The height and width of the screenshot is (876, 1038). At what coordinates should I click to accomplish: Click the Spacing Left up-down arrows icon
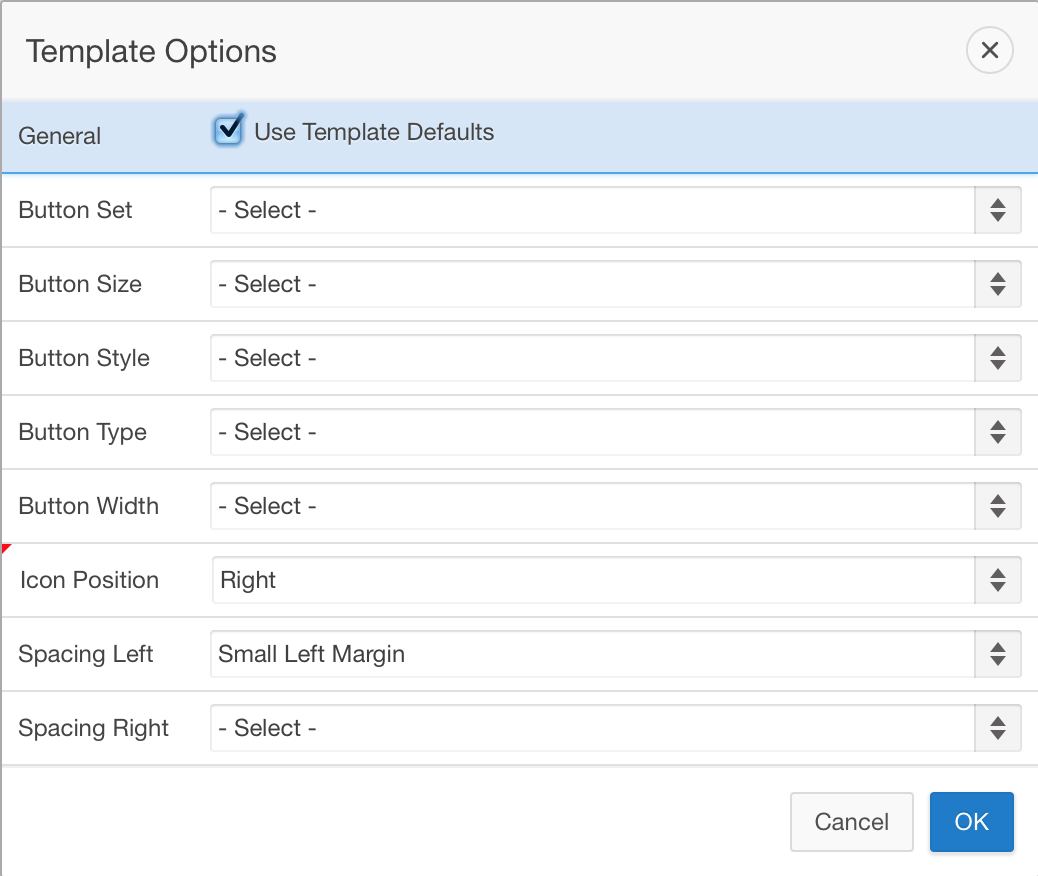click(x=997, y=654)
